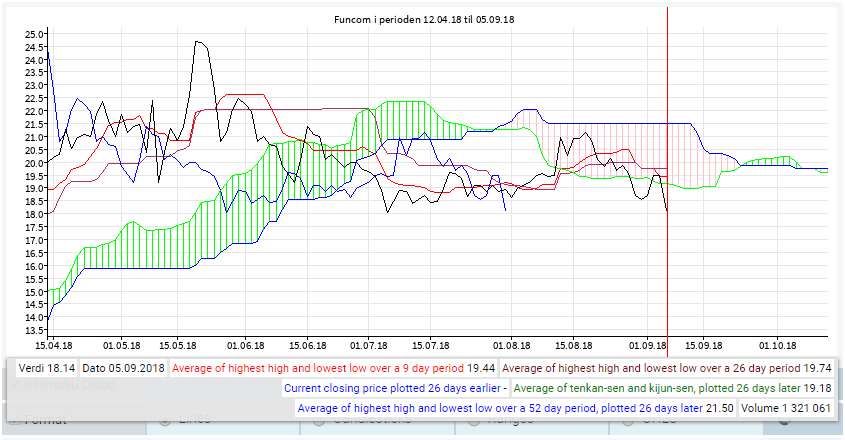Screen dimensions: 845x440
Task: Click the 01.08.18 x-axis date label
Action: (x=512, y=346)
